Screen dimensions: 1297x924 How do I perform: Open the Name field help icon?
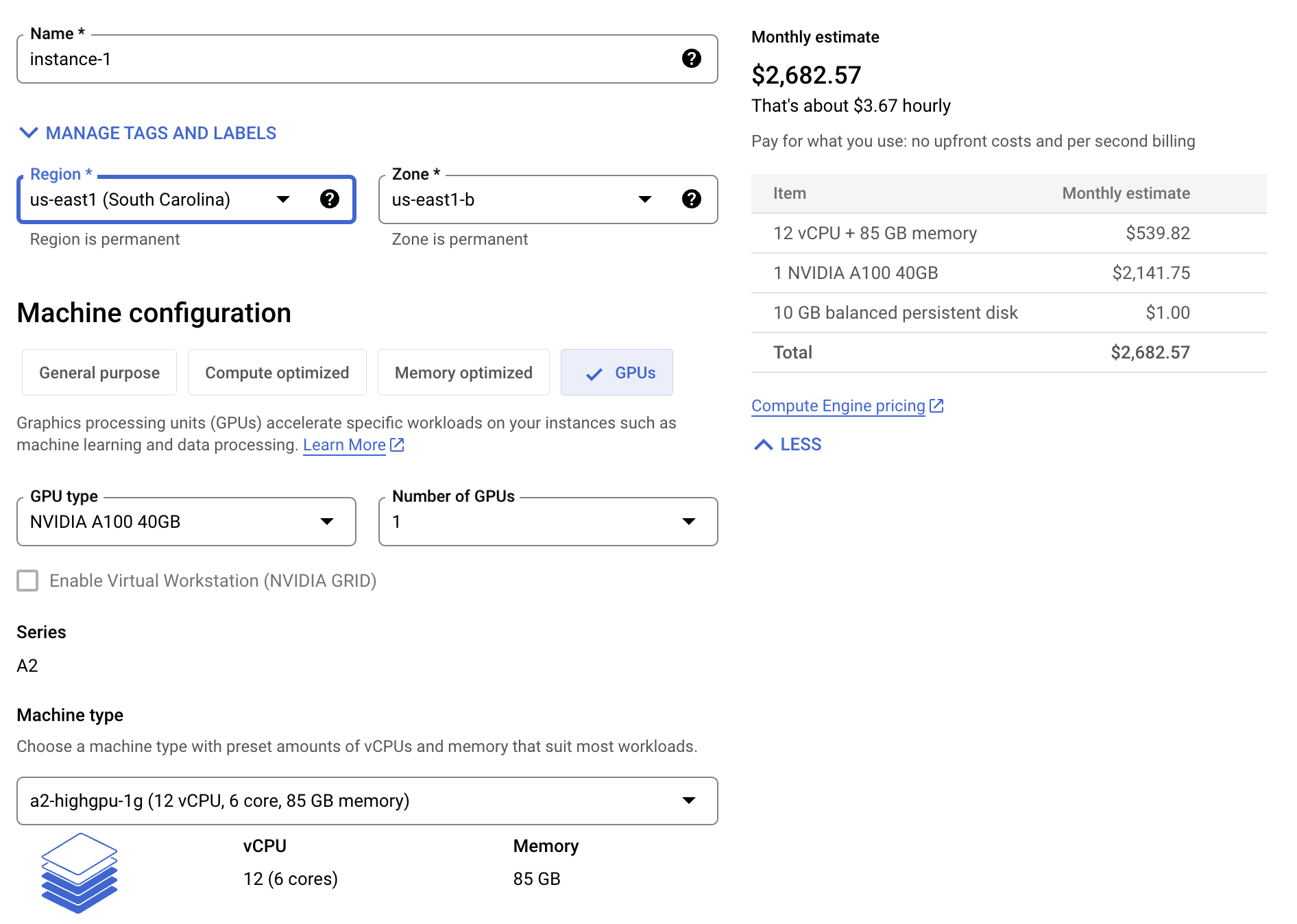coord(692,59)
